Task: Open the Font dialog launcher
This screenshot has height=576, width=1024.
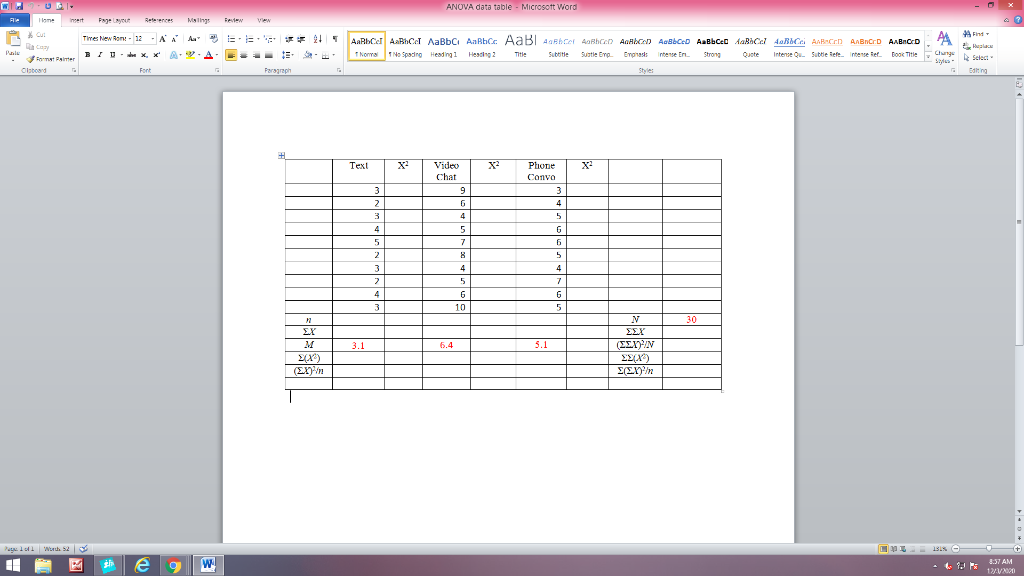Action: (217, 71)
